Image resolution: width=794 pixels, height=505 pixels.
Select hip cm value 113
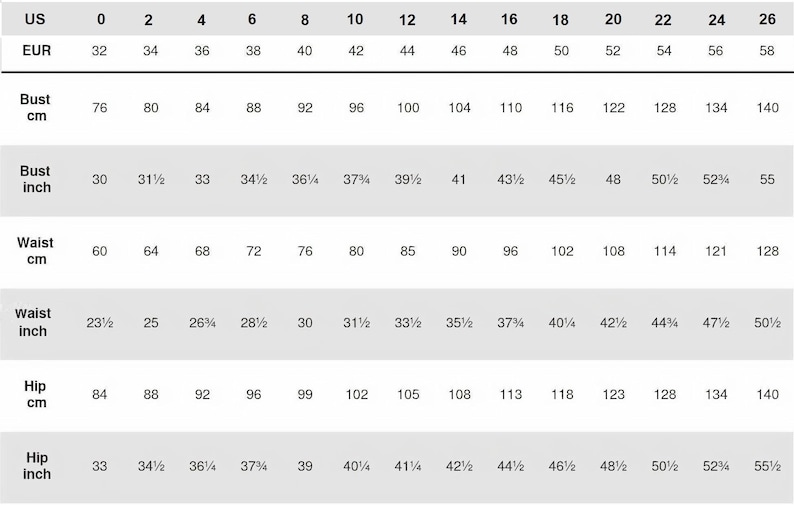511,395
